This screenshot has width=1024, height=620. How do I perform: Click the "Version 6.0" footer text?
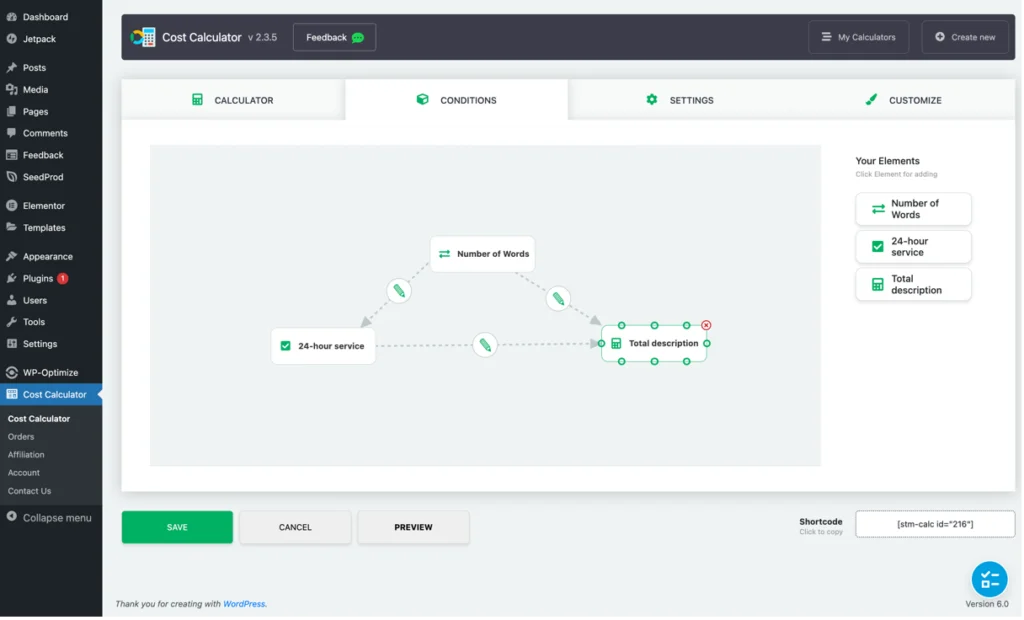point(987,604)
